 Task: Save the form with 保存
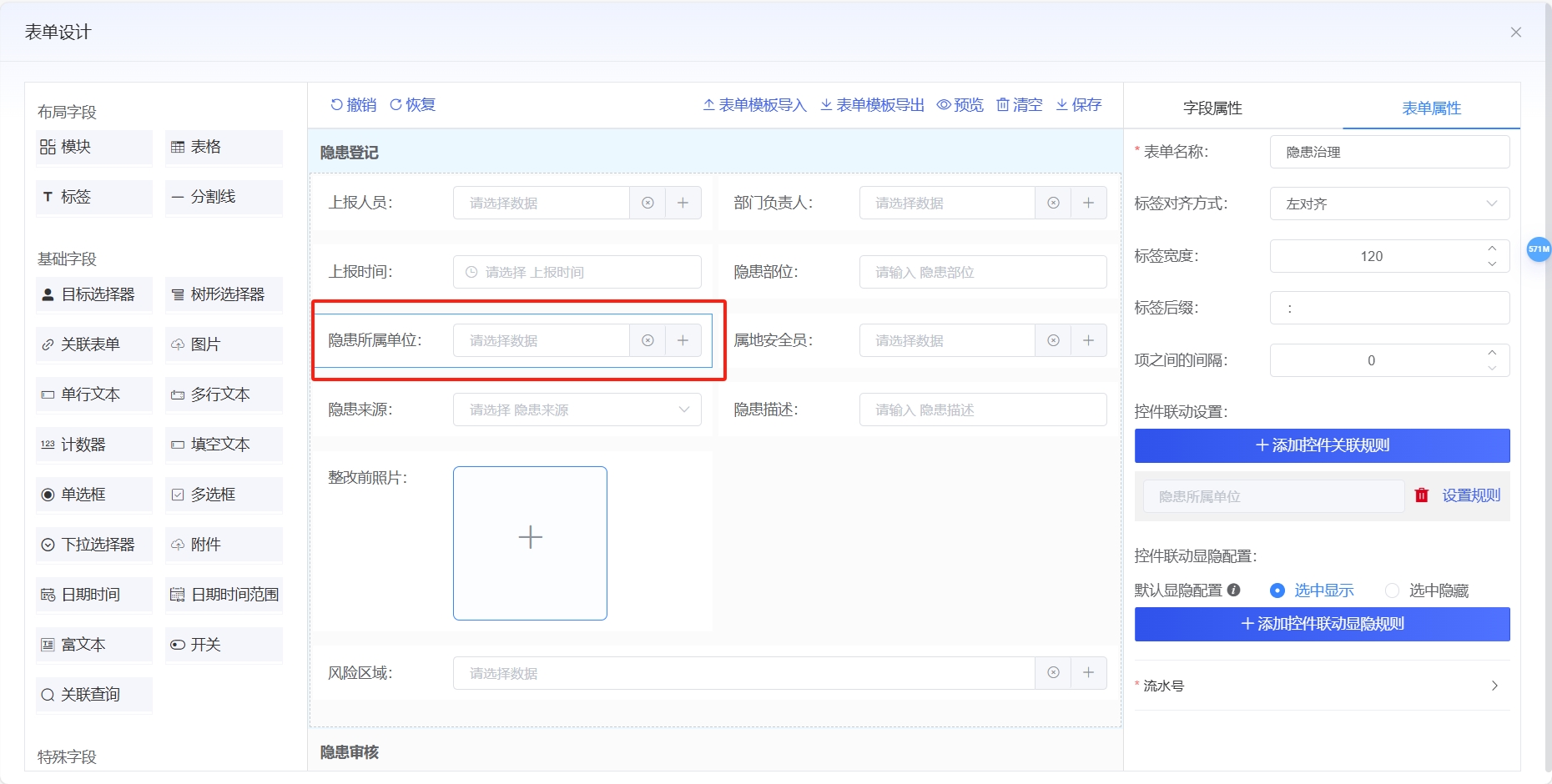coord(1079,104)
